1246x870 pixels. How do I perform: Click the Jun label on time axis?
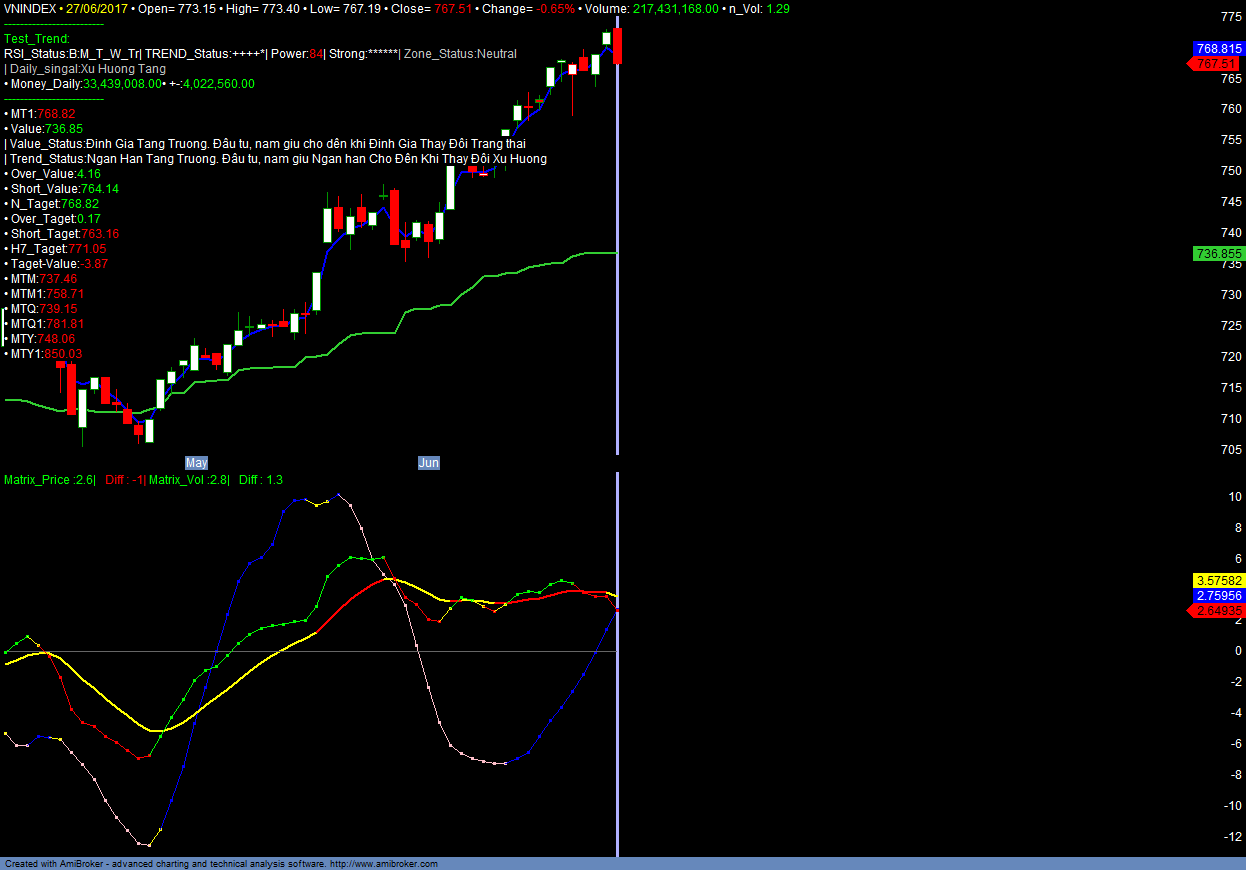428,463
